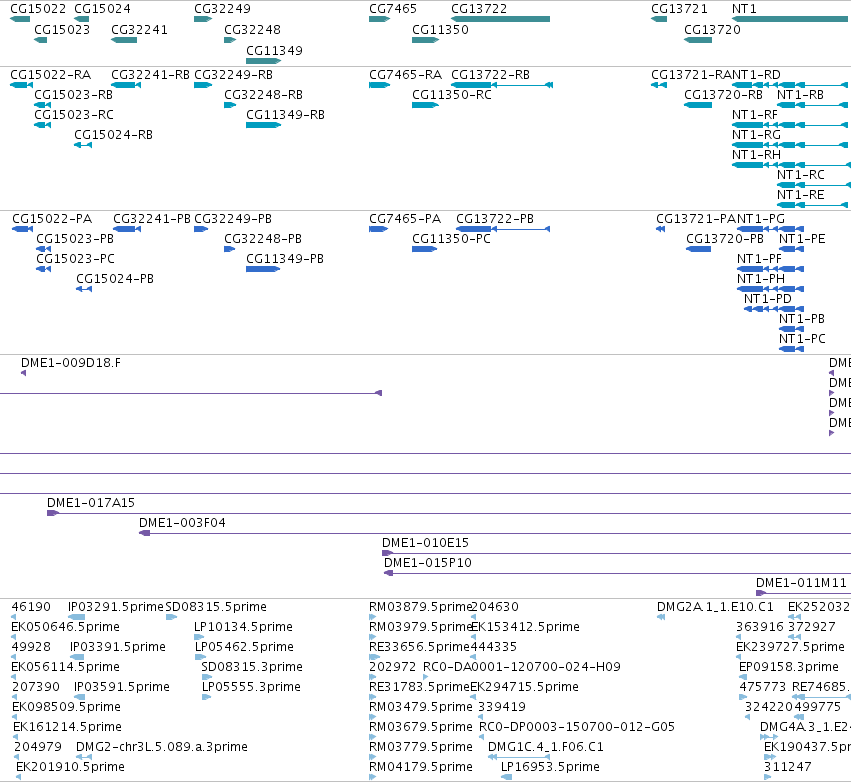851x782 pixels.
Task: Click protein NT1-PC
Action: [x=802, y=339]
